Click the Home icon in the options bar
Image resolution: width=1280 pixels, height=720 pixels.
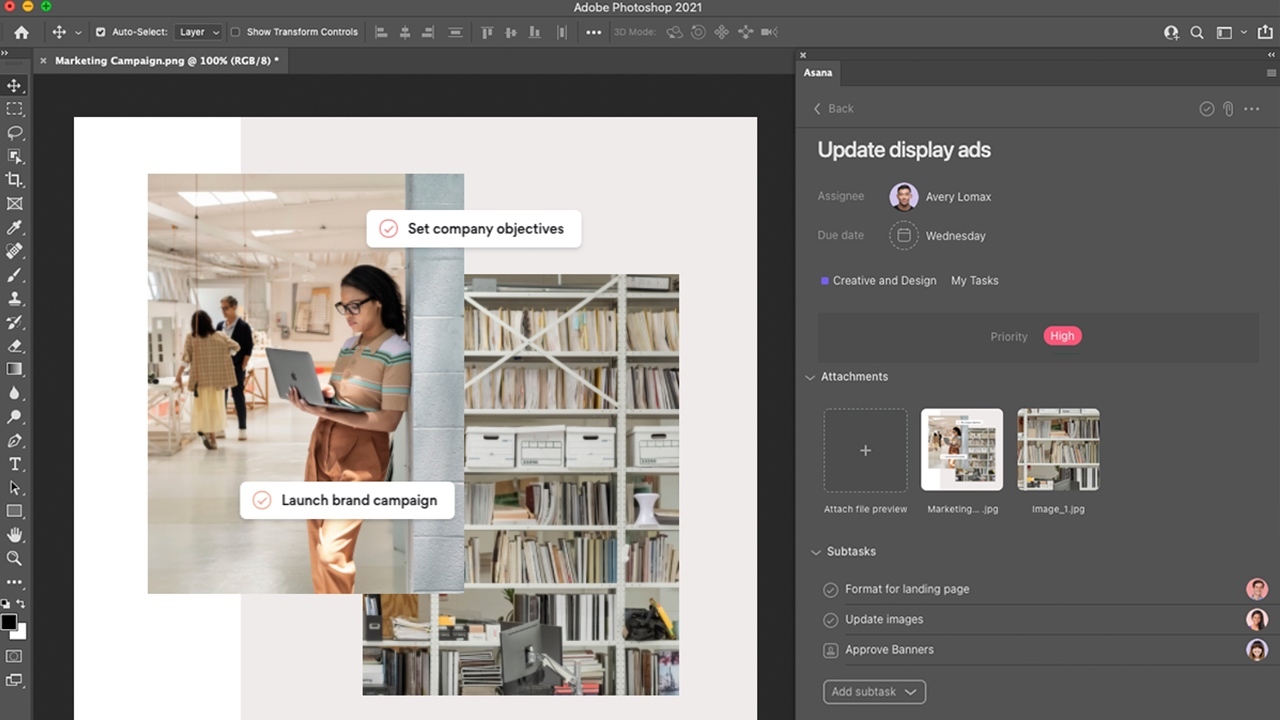click(x=21, y=32)
